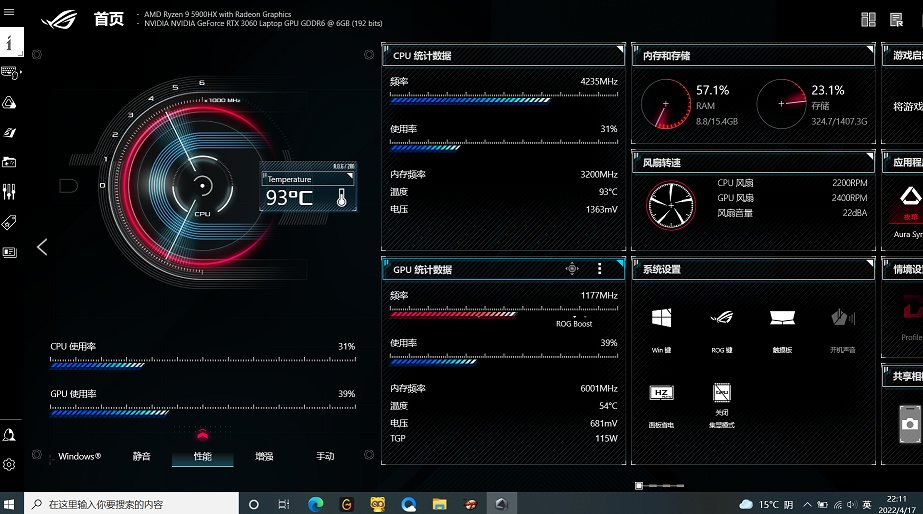Viewport: 923px width, 514px height.
Task: Open Scenario Profiles sliders sidebar icon
Action: (x=9, y=191)
